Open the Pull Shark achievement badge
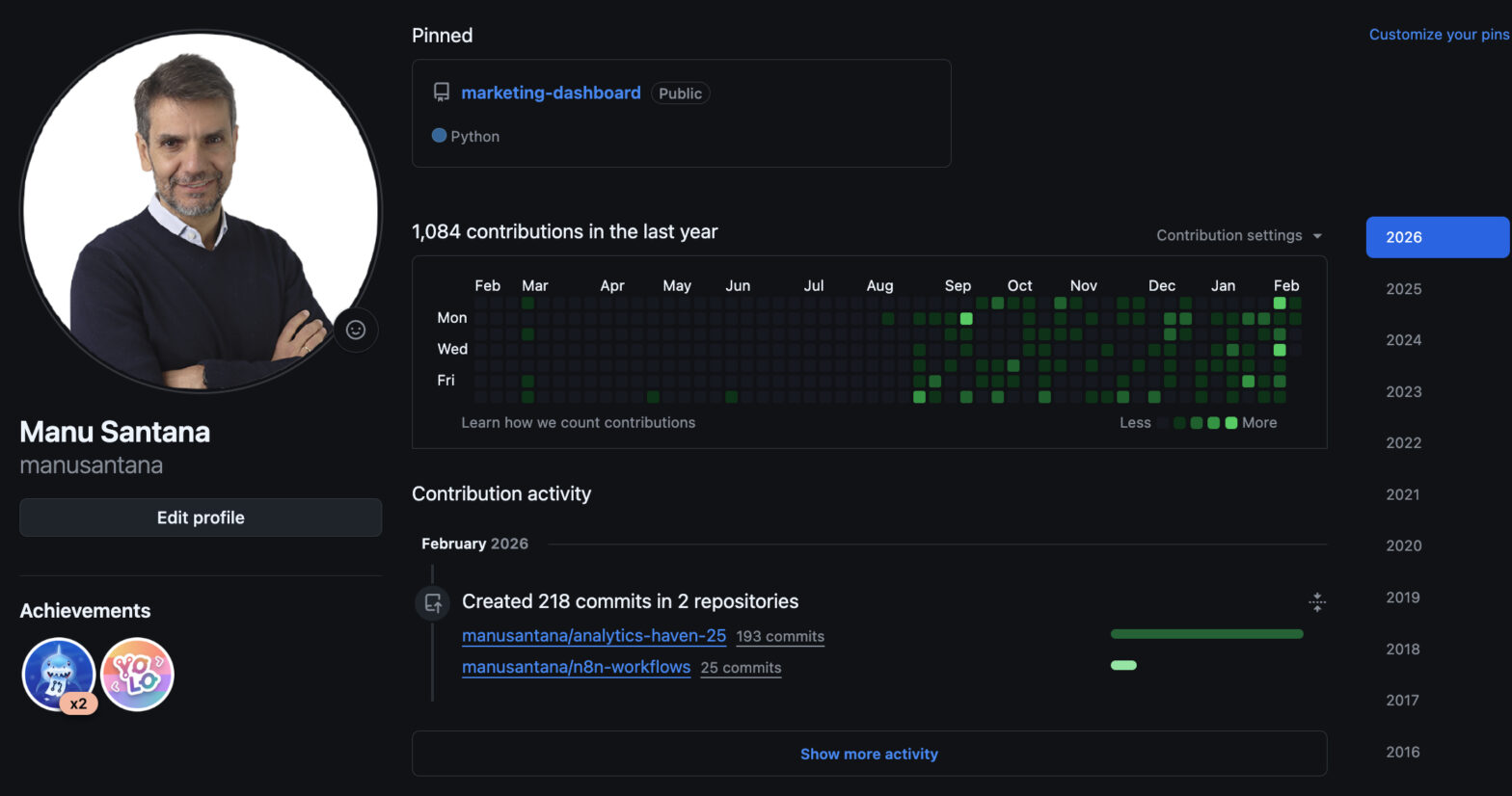The height and width of the screenshot is (796, 1512). [x=59, y=674]
